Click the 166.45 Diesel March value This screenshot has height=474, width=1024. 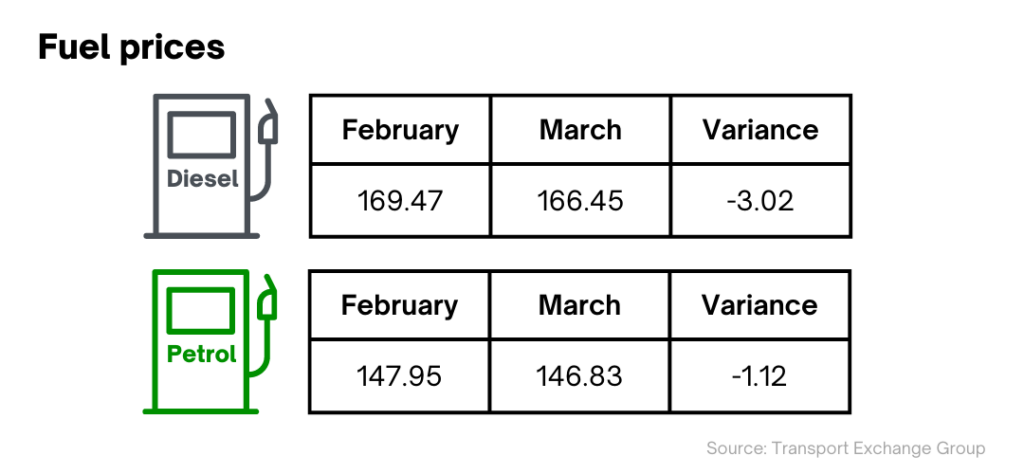coord(580,200)
